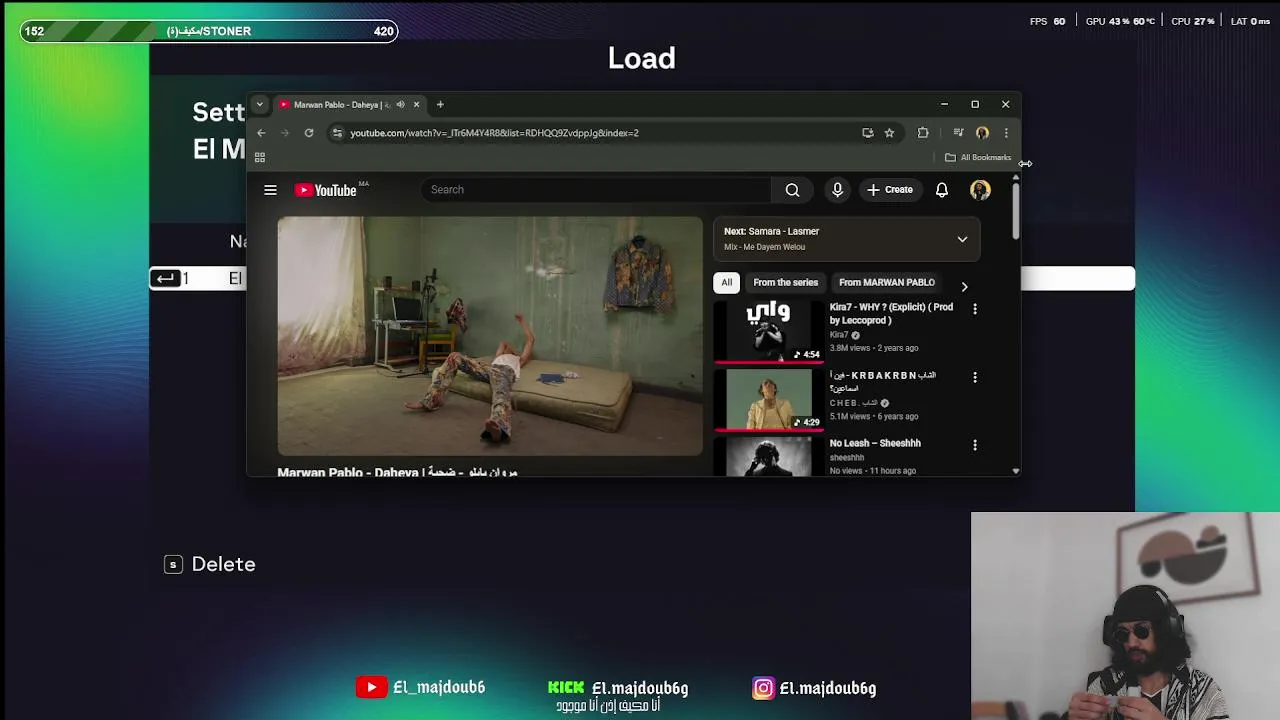Click '3.8M views • 2 years ago' text
The image size is (1280, 720).
click(874, 348)
